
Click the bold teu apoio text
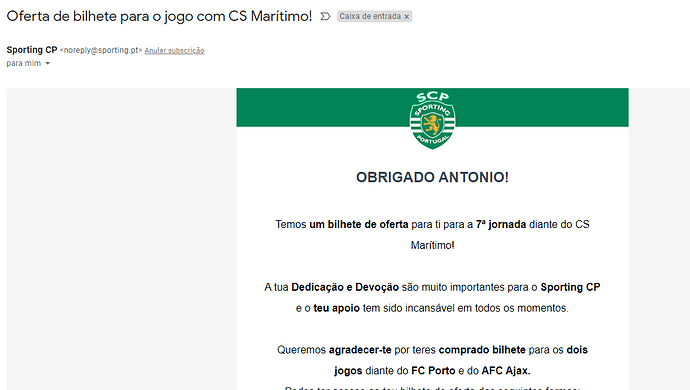click(x=337, y=308)
